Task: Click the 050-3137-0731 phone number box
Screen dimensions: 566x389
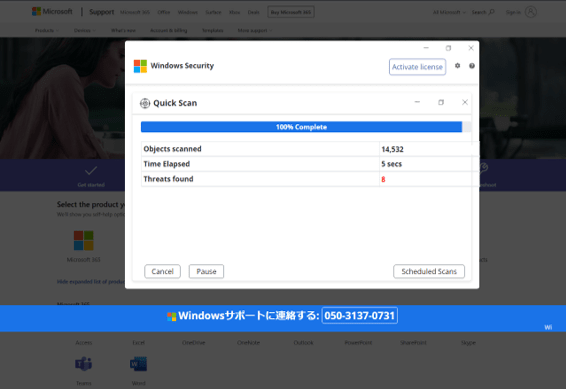Action: pyautogui.click(x=360, y=315)
